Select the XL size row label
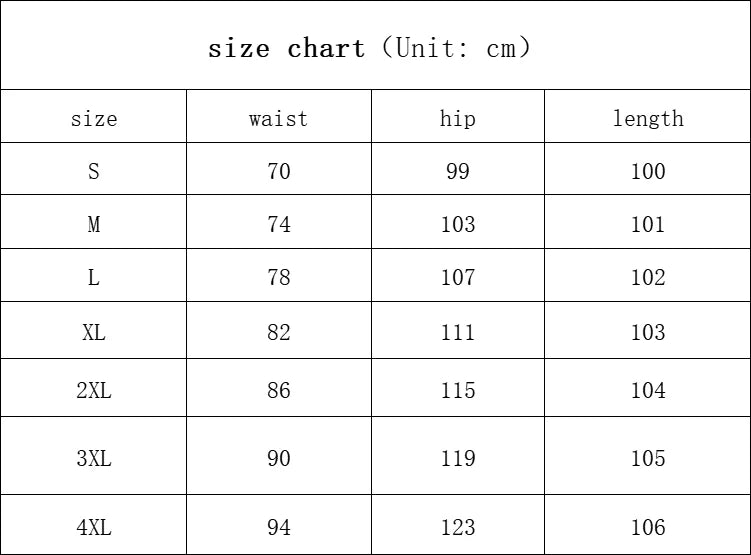Image resolution: width=751 pixels, height=555 pixels. tap(94, 333)
